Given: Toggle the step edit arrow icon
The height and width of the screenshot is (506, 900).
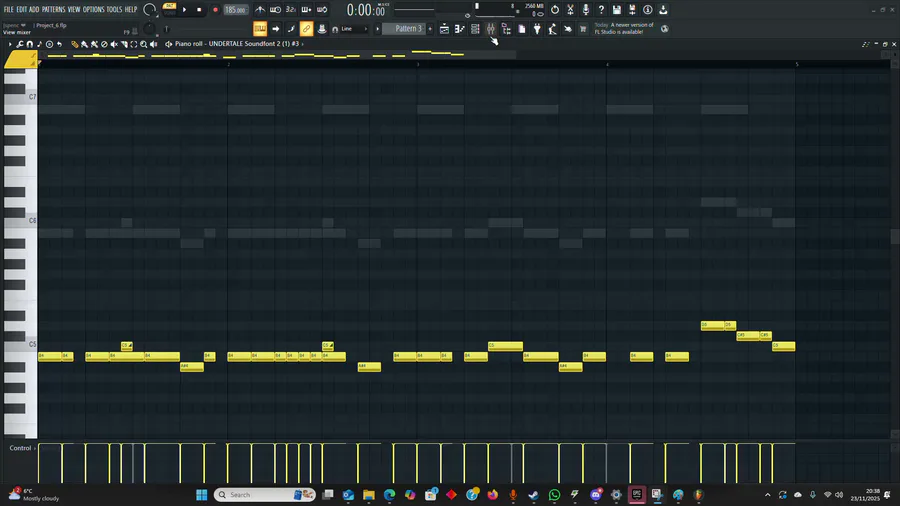Looking at the screenshot, I should pyautogui.click(x=276, y=29).
